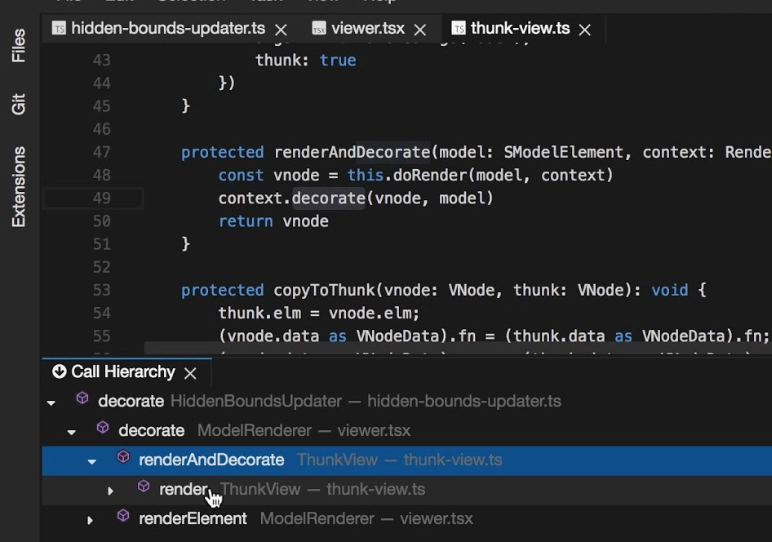Image resolution: width=772 pixels, height=542 pixels.
Task: Click line number 49 in gutter
Action: coord(101,198)
